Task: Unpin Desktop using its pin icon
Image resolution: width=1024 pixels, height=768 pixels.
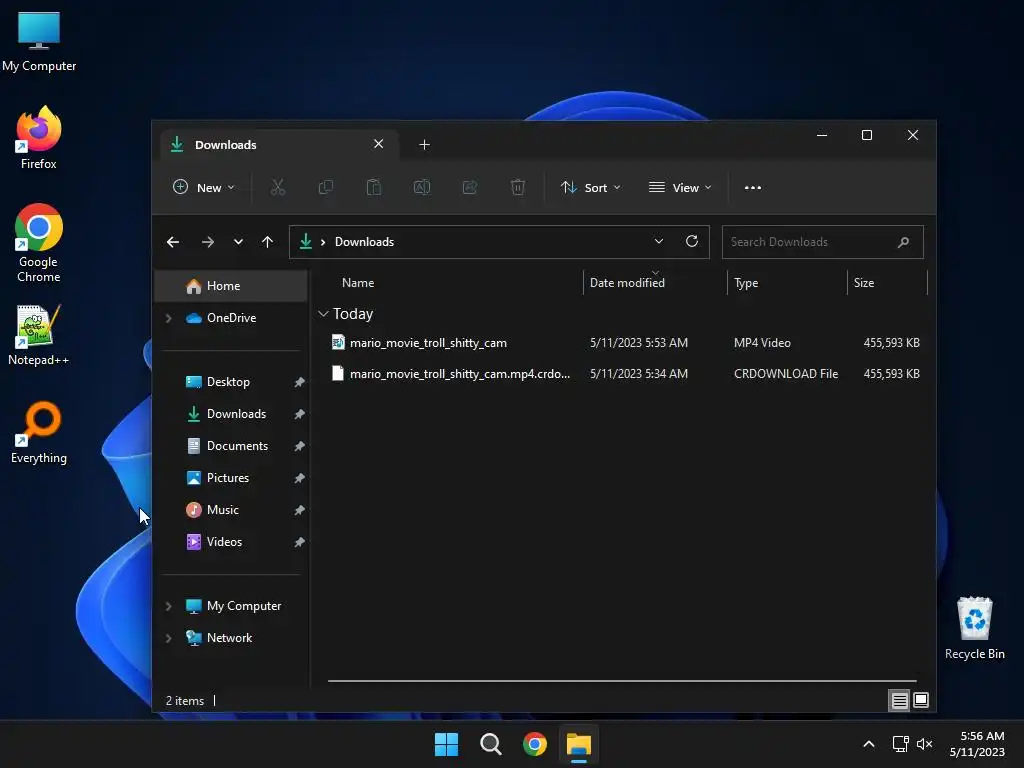Action: click(x=299, y=382)
